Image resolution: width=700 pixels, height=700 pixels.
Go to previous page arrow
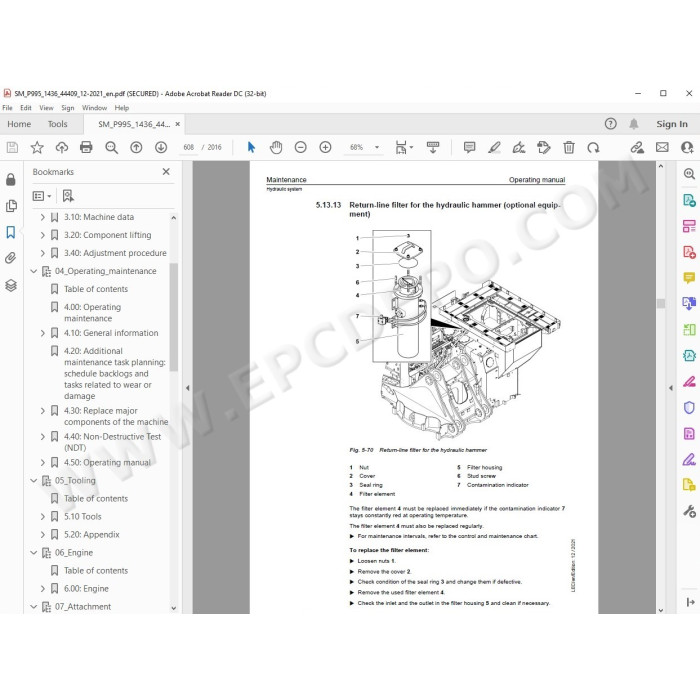[x=136, y=147]
